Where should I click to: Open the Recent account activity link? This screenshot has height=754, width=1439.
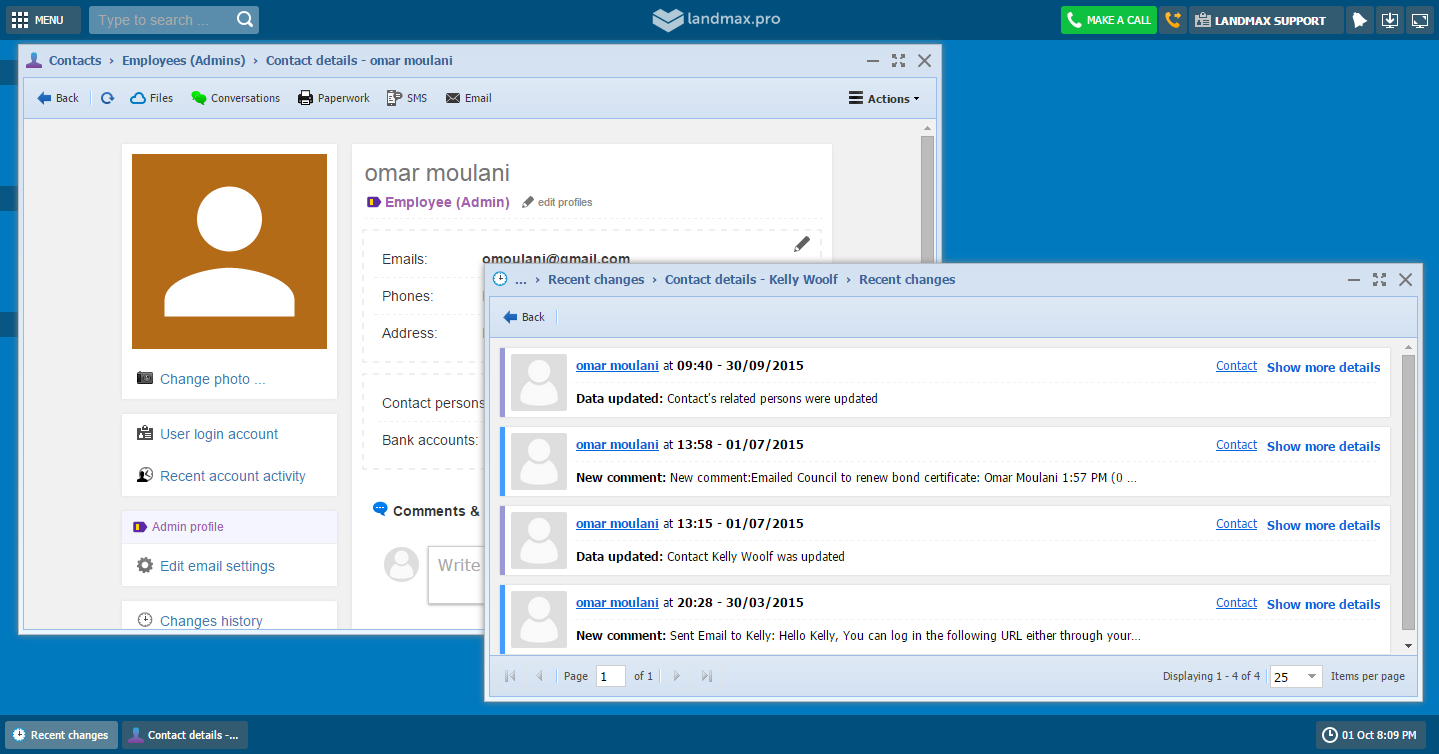(x=232, y=476)
